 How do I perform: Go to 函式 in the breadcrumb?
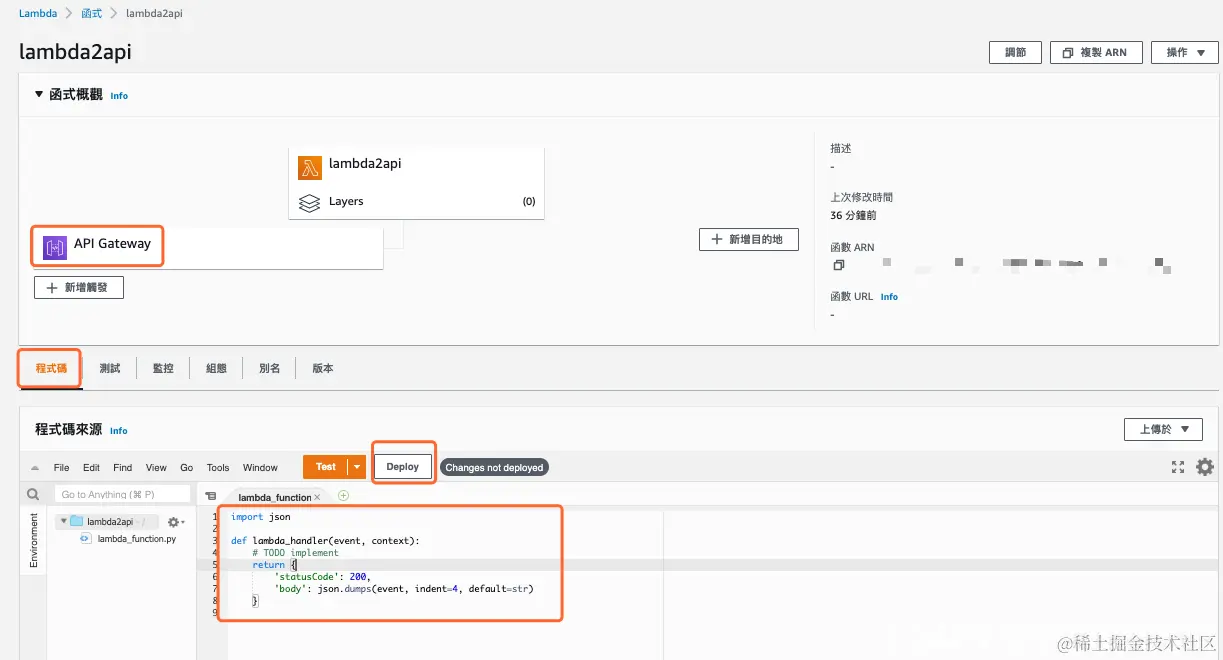pos(92,13)
